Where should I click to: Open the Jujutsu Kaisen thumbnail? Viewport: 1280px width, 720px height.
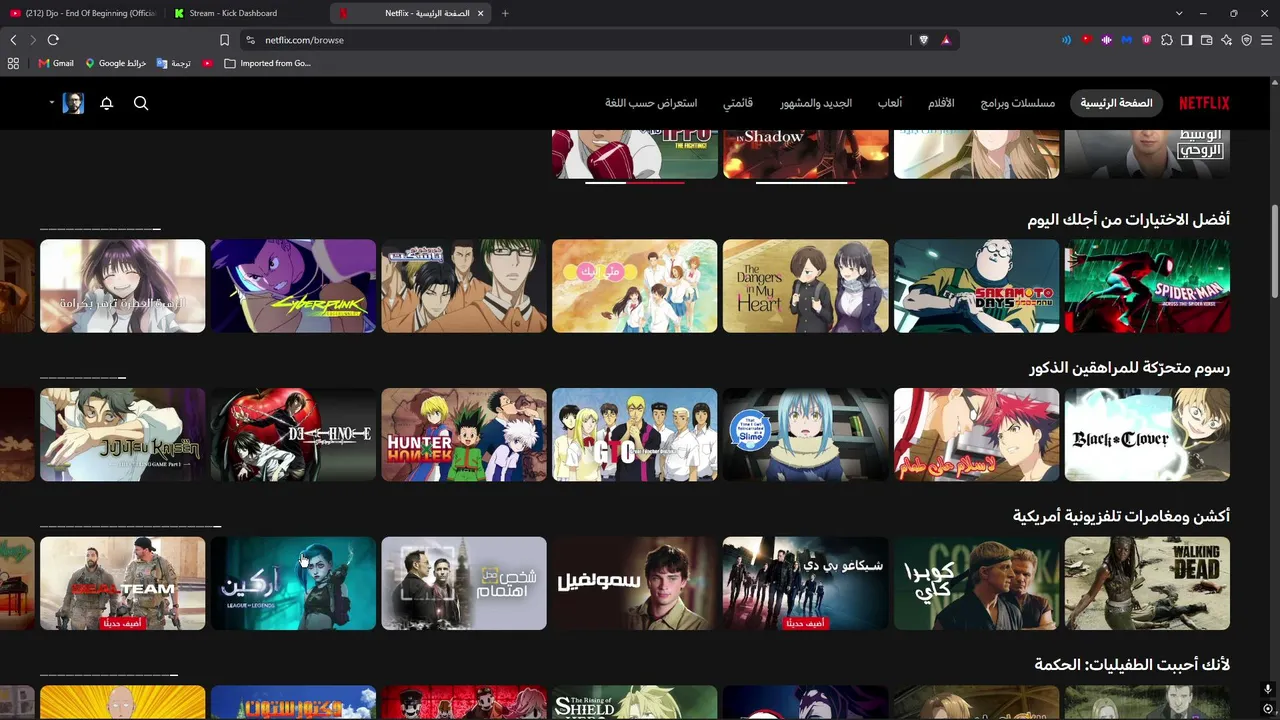tap(122, 435)
